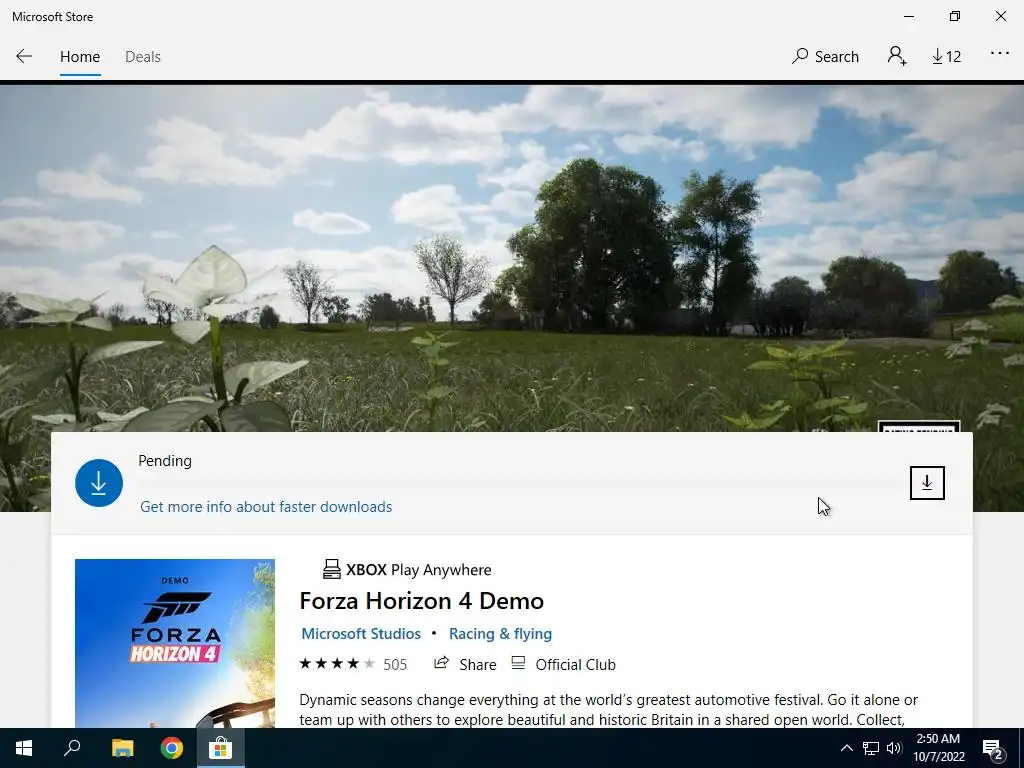Click the 'Pending' status text
This screenshot has height=768, width=1024.
pyautogui.click(x=165, y=460)
